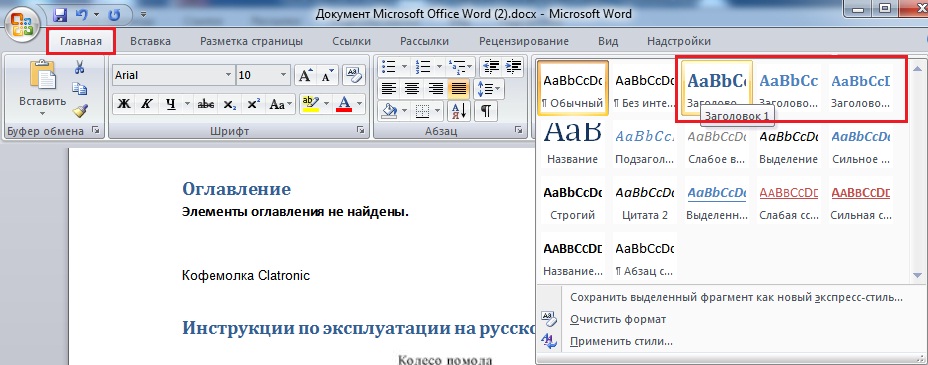Justify the paragraph text
Viewport: 928px width, 365px height.
tap(459, 89)
